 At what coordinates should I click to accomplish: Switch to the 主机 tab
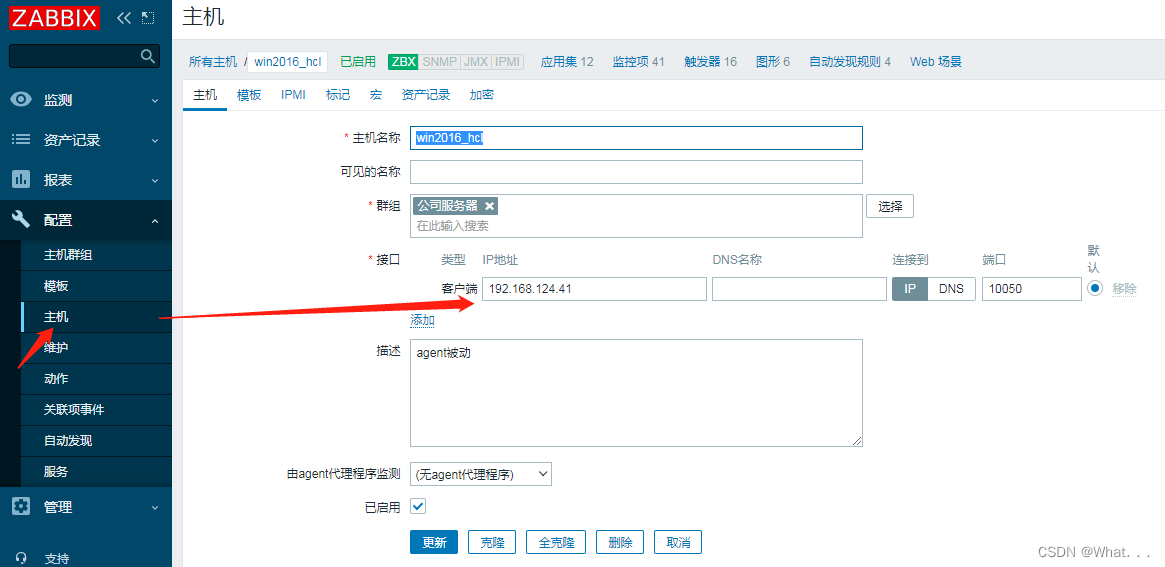click(x=205, y=95)
